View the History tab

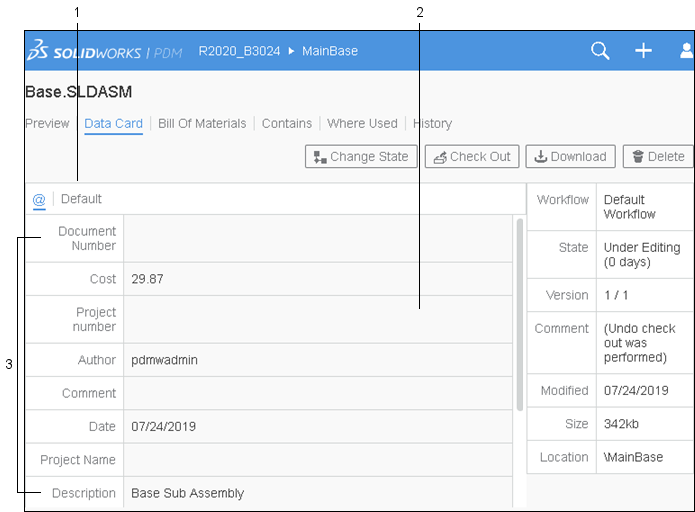point(432,124)
